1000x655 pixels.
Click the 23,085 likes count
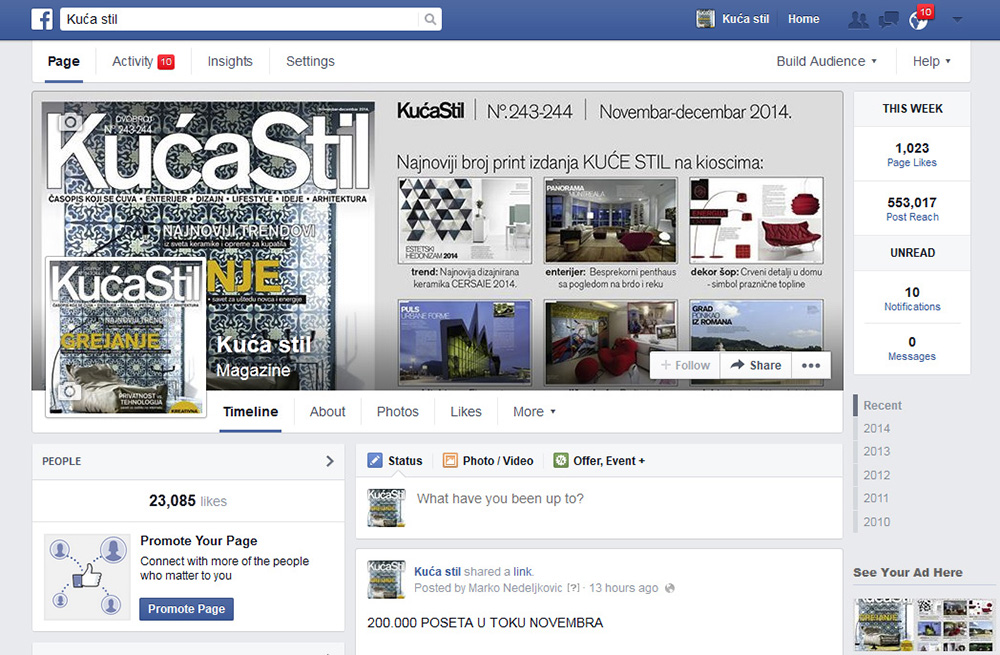pos(188,501)
